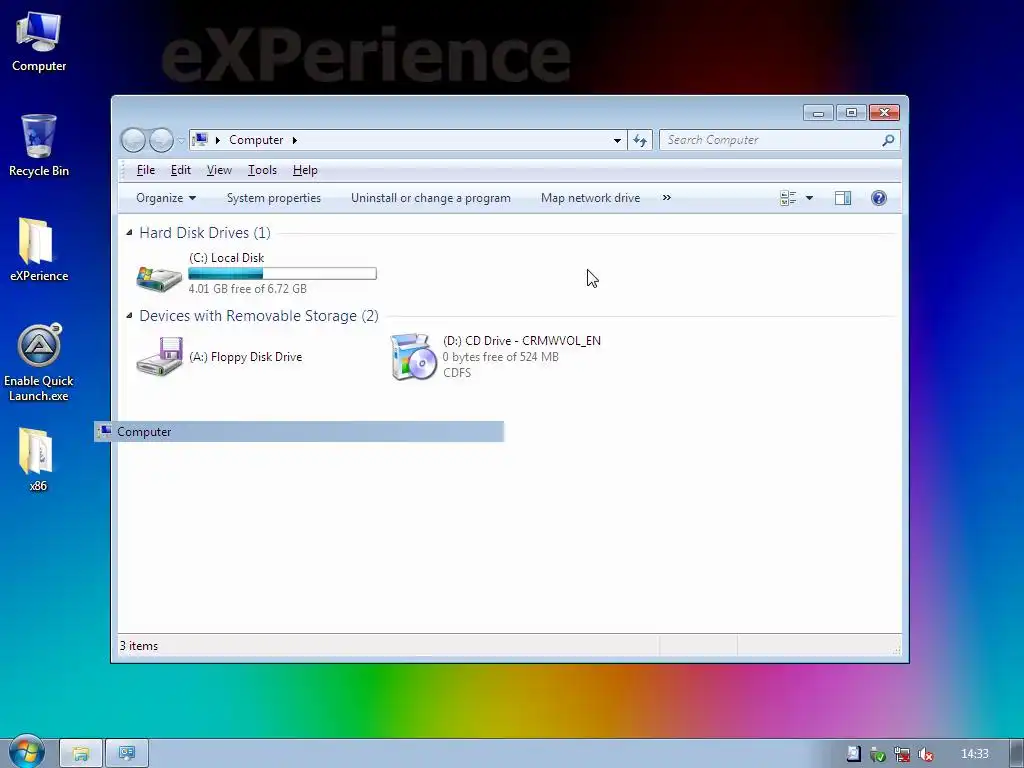The height and width of the screenshot is (768, 1024).
Task: Click the Refresh button in address bar
Action: (x=640, y=140)
